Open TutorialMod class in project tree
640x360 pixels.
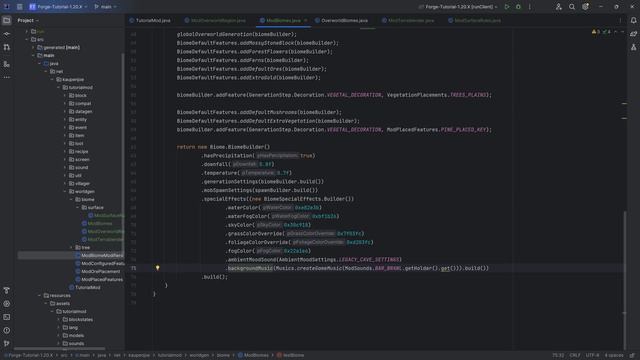85,287
